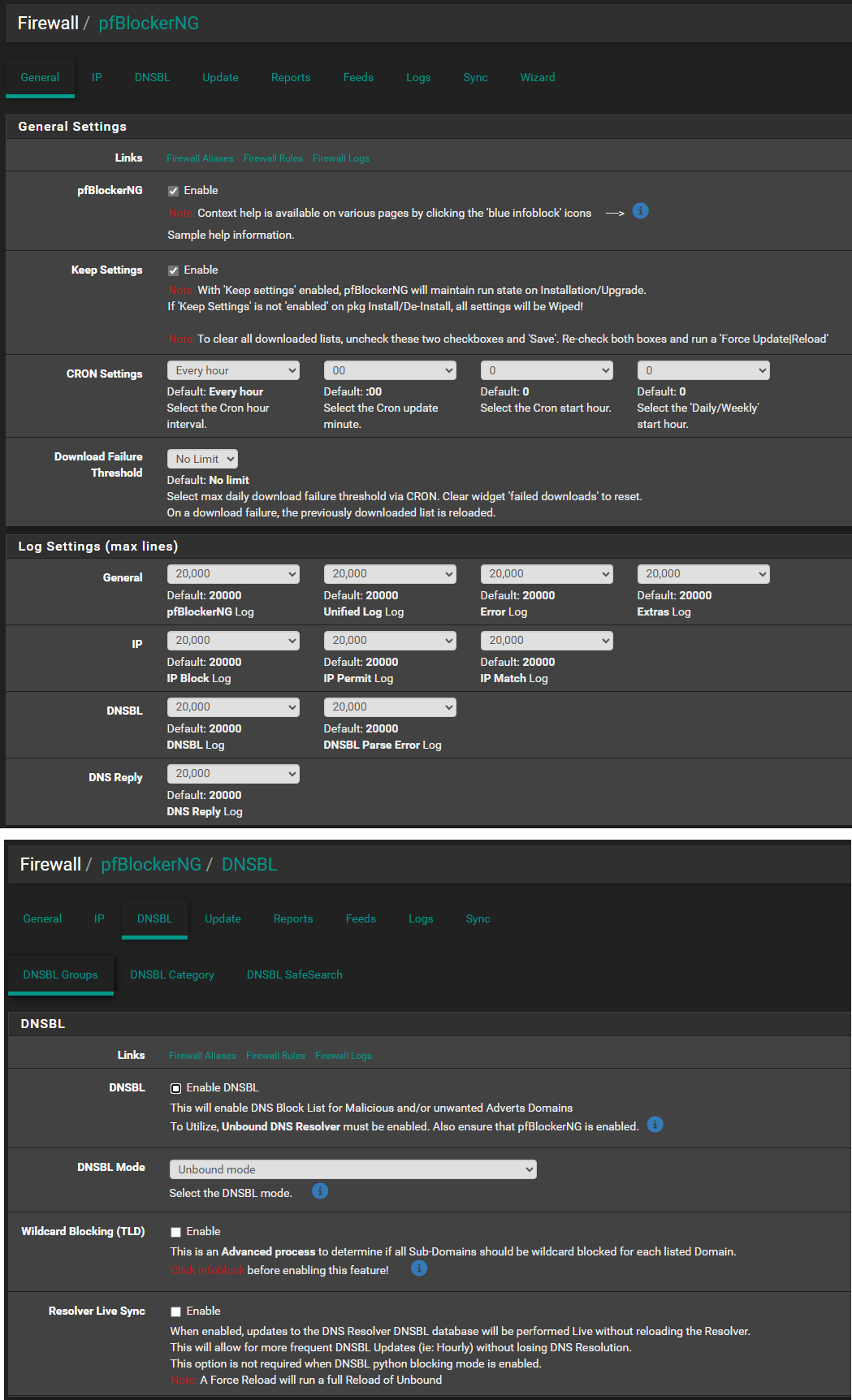
Task: Open pfBlockerNG infoblock help icon
Action: pos(641,211)
